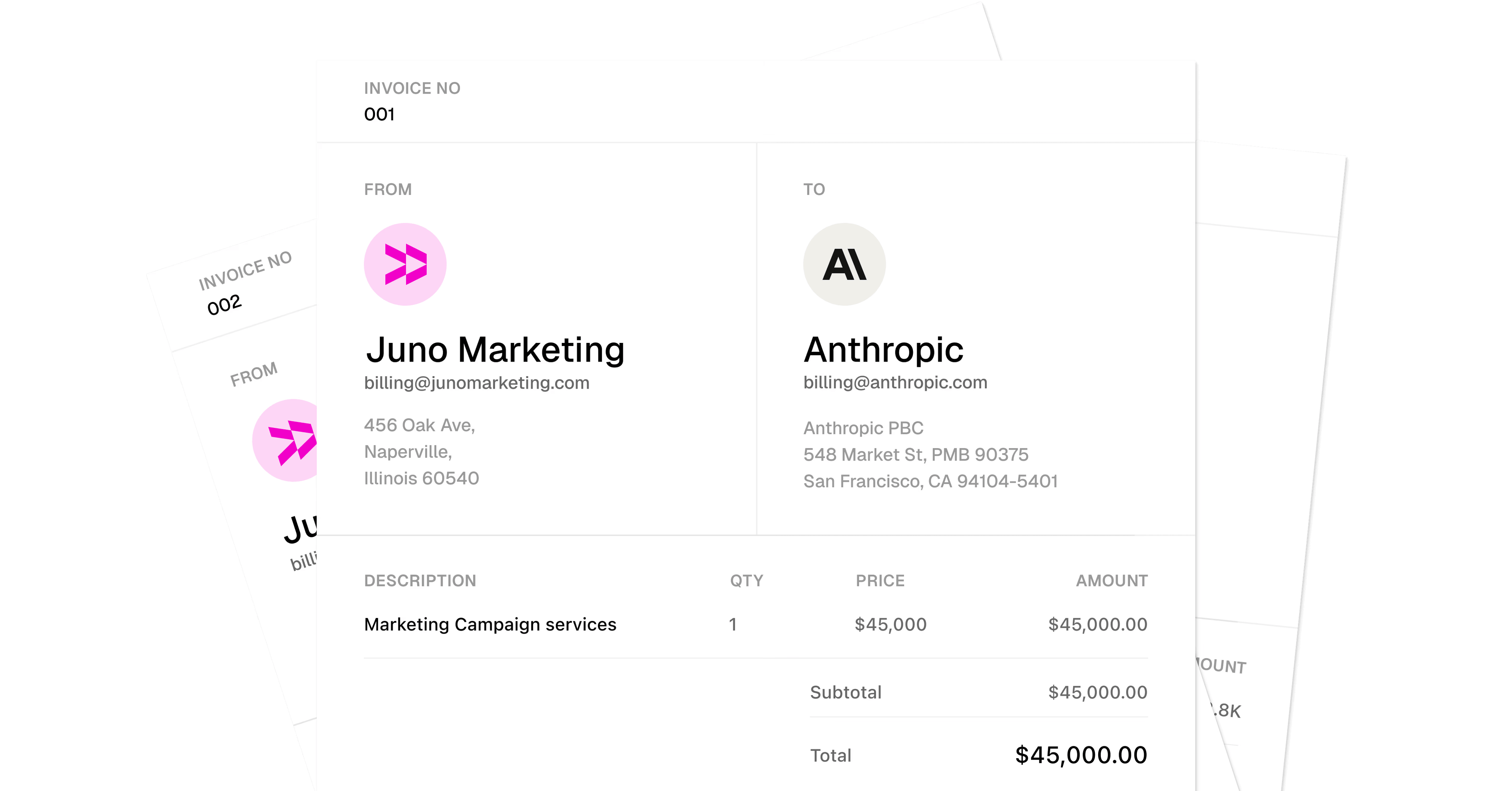Click the DESCRIPTION column header
This screenshot has width=1512, height=791.
pos(420,580)
